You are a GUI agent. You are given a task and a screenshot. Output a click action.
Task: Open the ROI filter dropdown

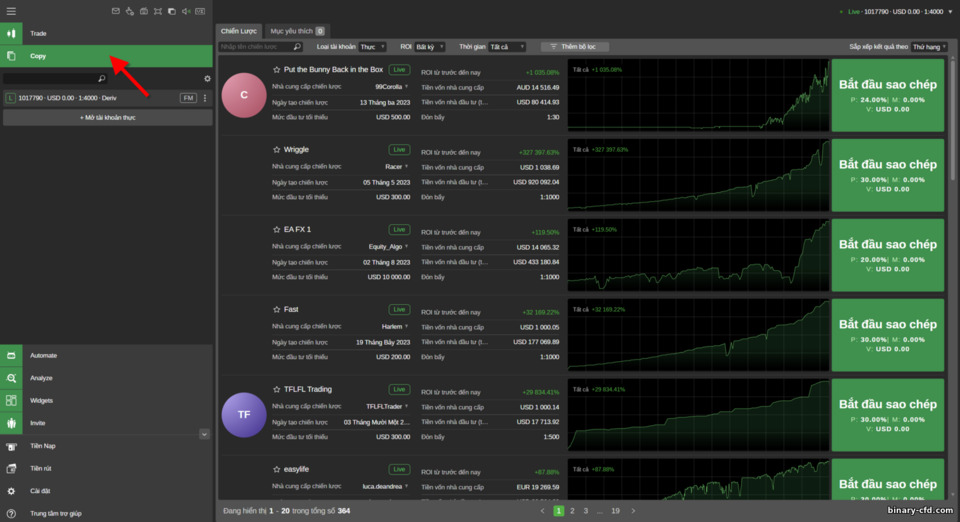coord(430,47)
